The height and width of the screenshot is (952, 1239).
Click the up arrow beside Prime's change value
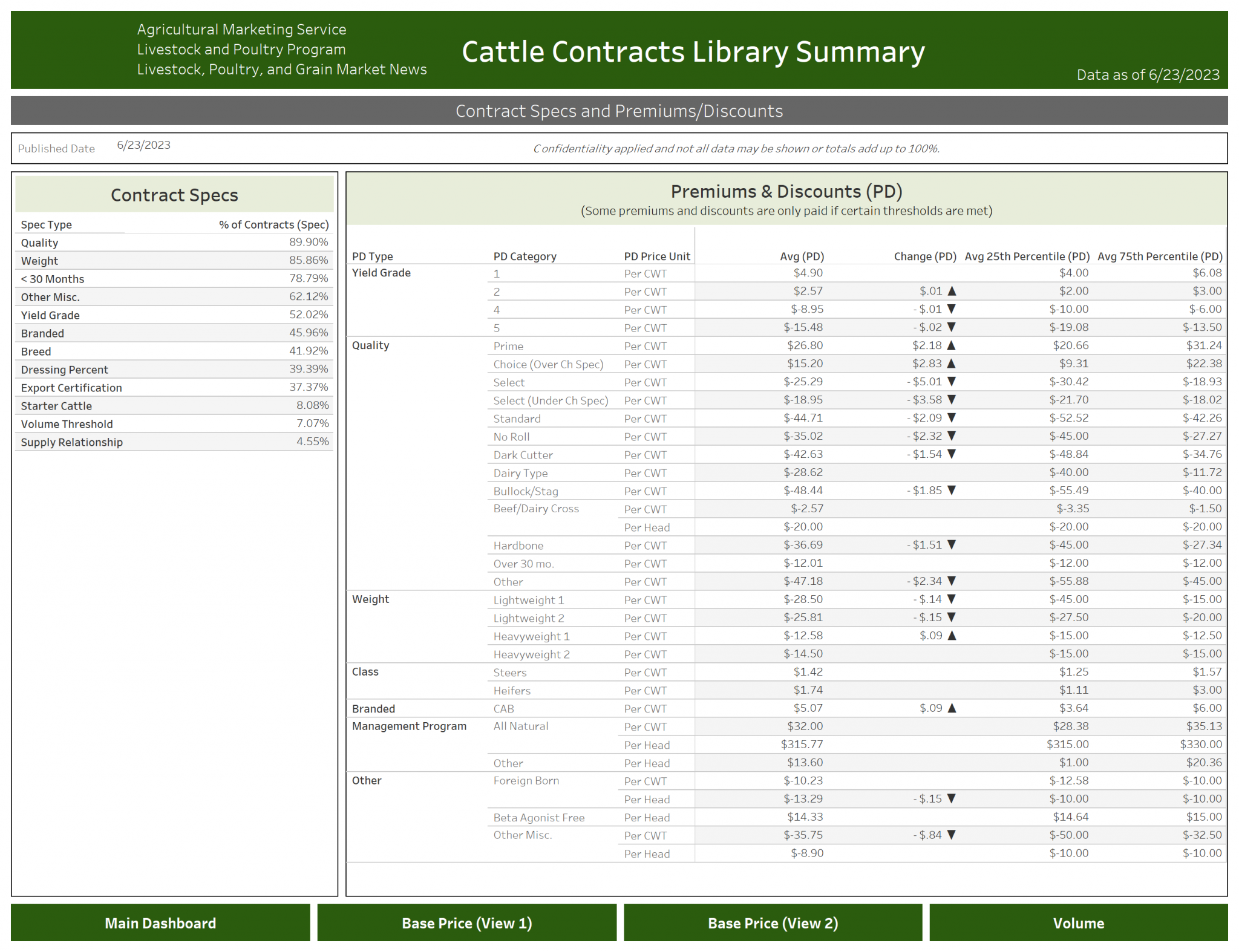point(952,345)
